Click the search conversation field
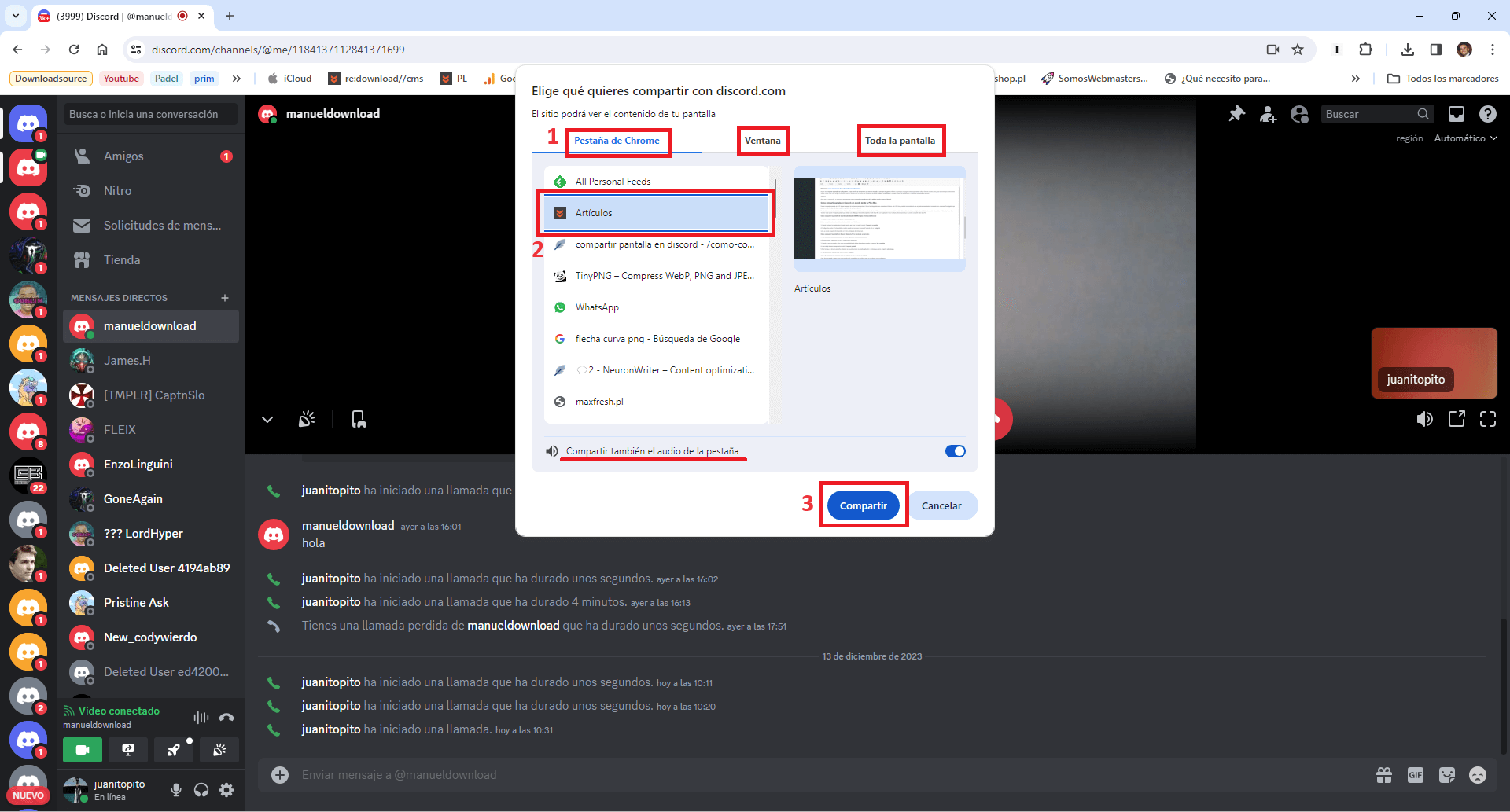This screenshot has height=812, width=1510. (150, 114)
